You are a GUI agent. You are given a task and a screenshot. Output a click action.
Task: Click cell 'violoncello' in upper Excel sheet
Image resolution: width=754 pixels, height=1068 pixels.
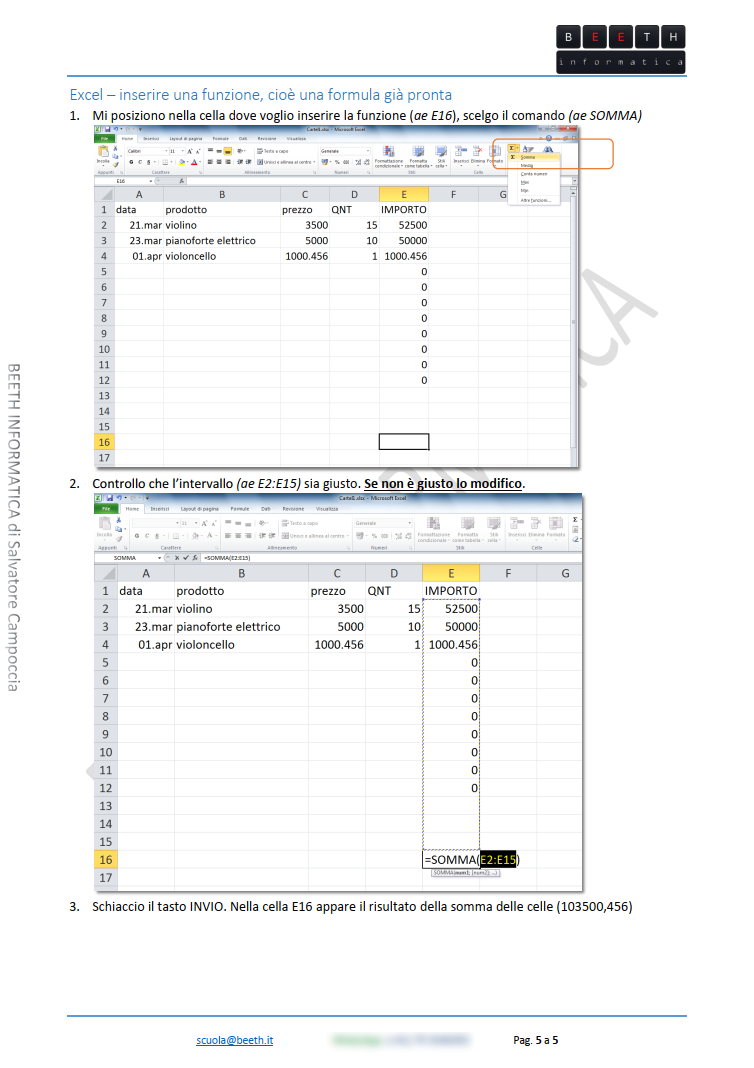[222, 256]
